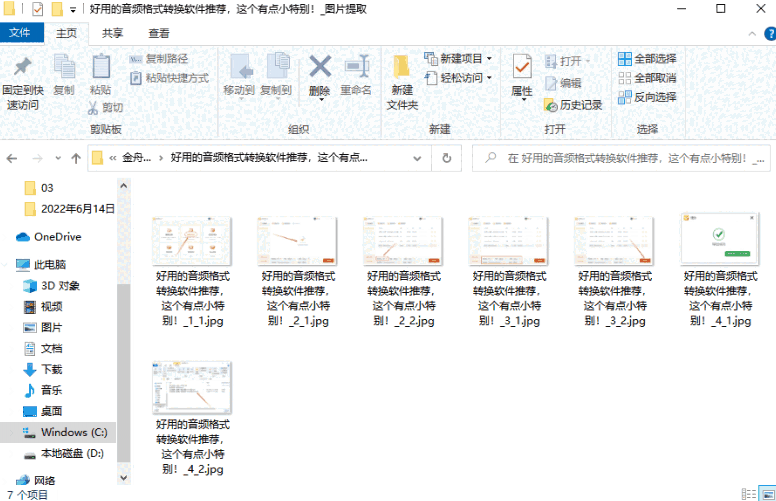The width and height of the screenshot is (776, 501).
Task: Open Desktop (桌面) in sidebar
Action: click(43, 411)
